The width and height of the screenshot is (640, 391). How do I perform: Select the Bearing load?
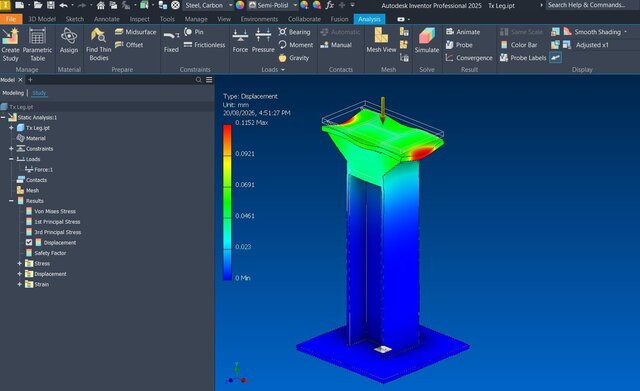tap(294, 32)
